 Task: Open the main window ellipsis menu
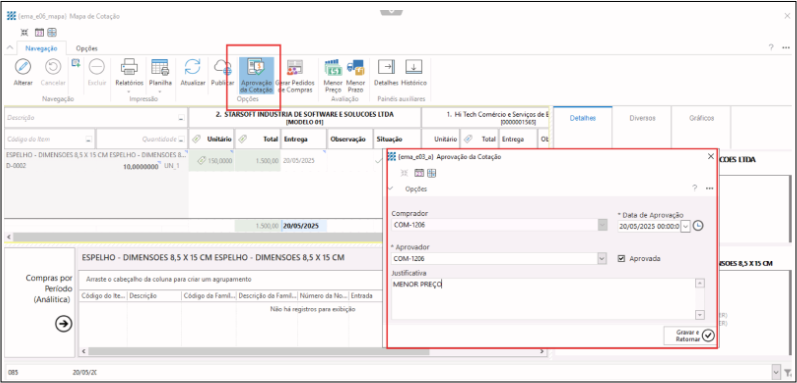[786, 47]
